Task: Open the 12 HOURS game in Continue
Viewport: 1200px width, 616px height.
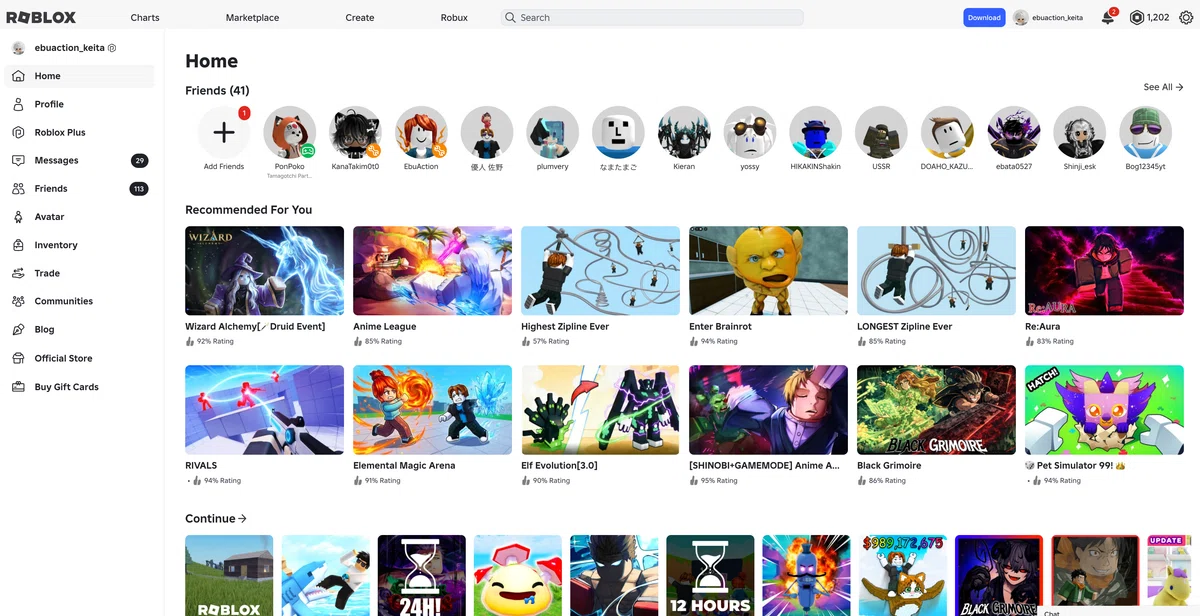Action: click(x=710, y=576)
